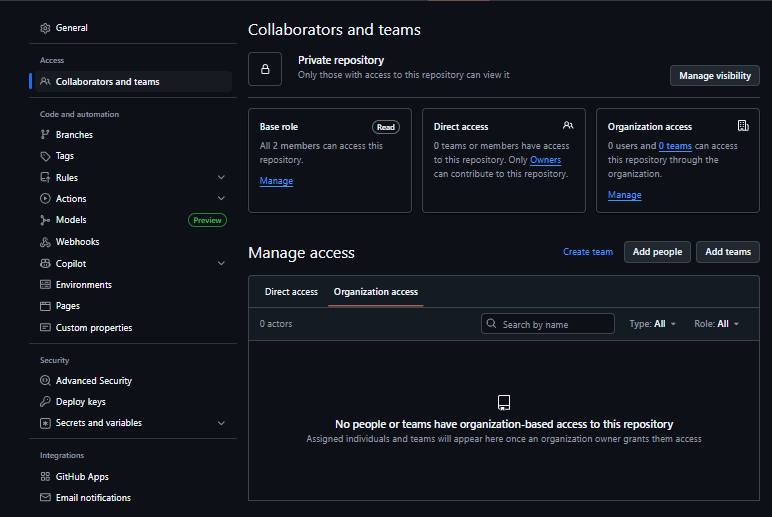Expand the Secrets and variables chevron
Screen dimensions: 772x517
click(222, 423)
